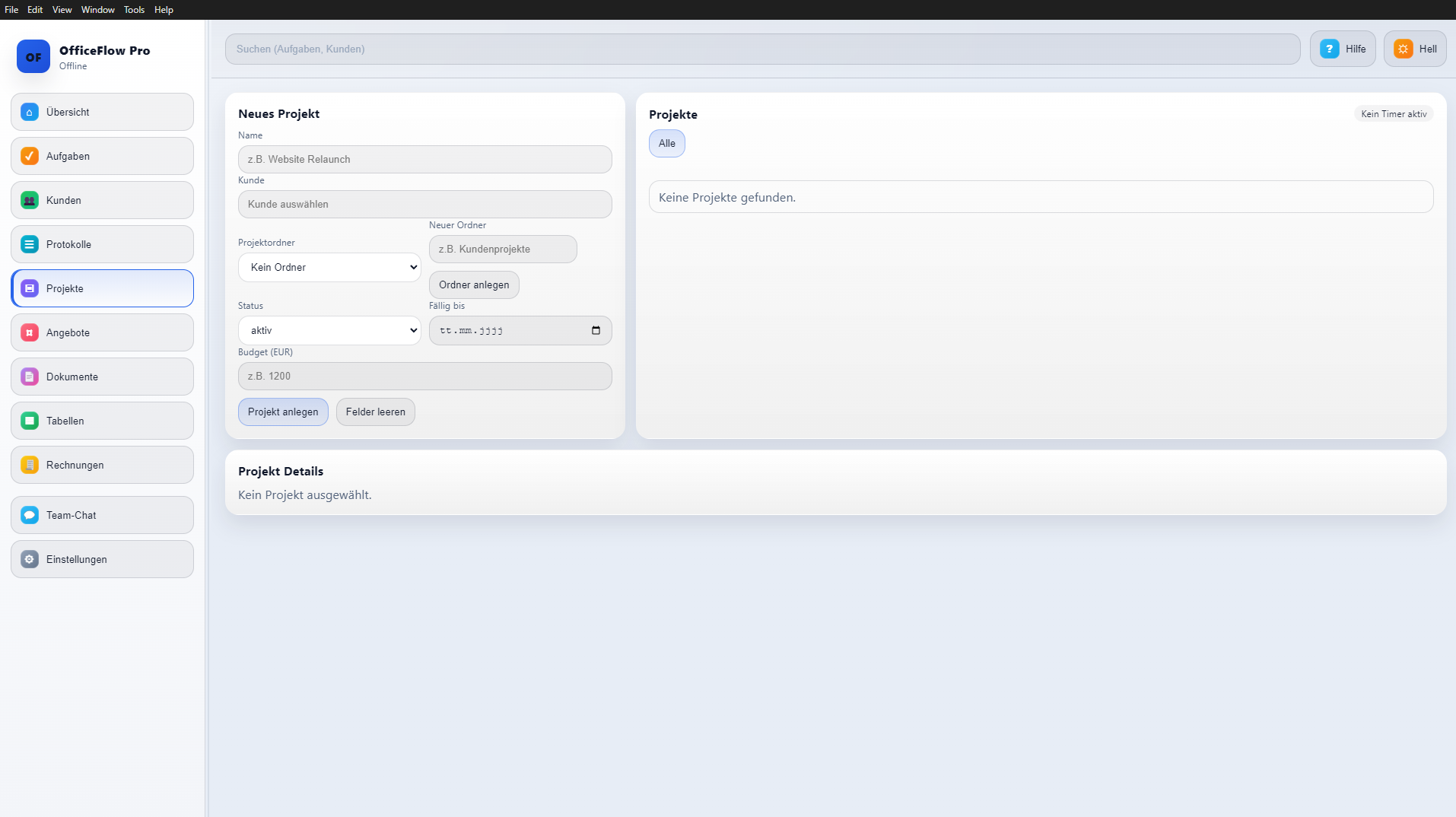Open the Kunde auswählen field
Screen dimensions: 1456x817
point(424,204)
